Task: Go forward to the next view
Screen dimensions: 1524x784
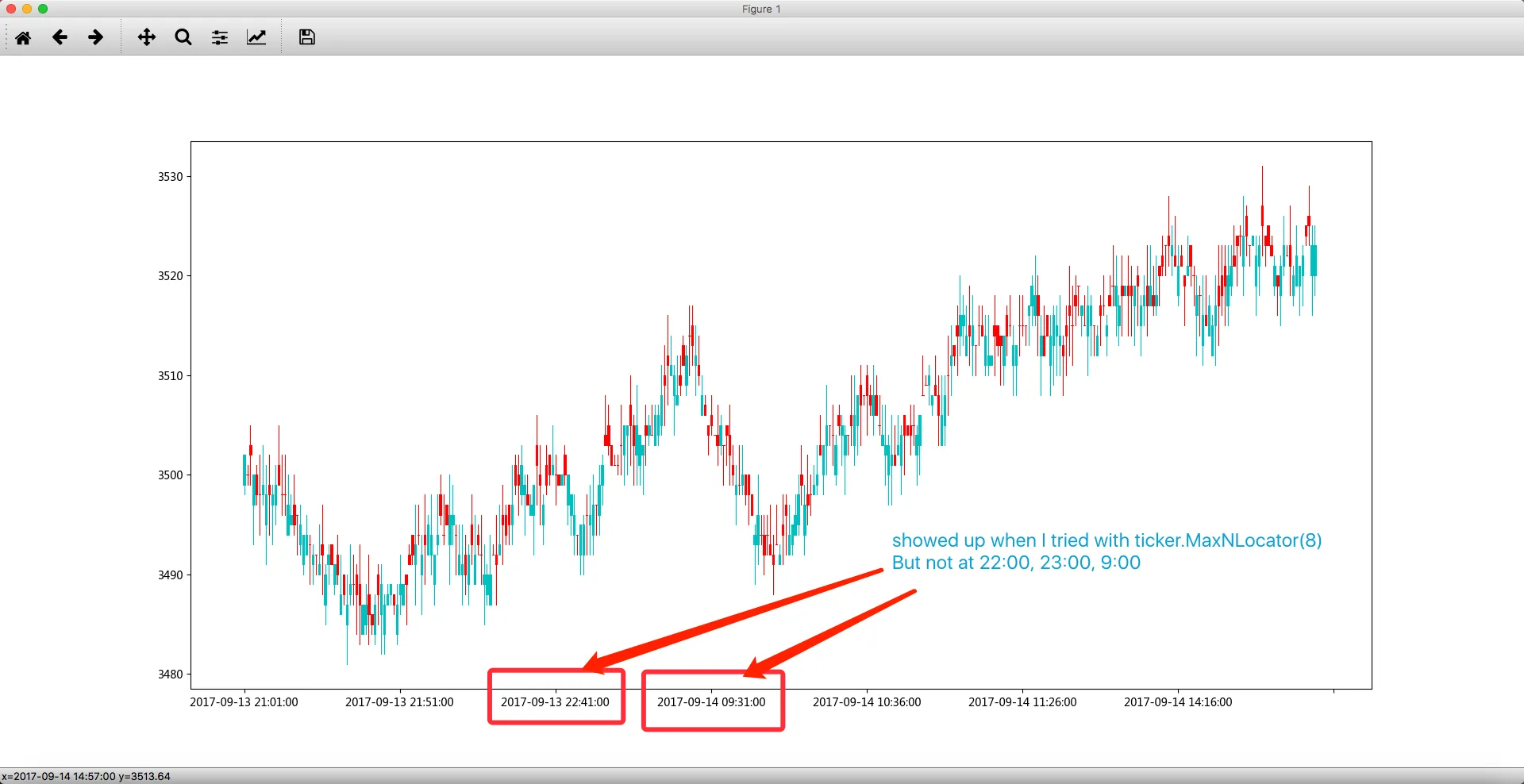Action: coord(96,37)
